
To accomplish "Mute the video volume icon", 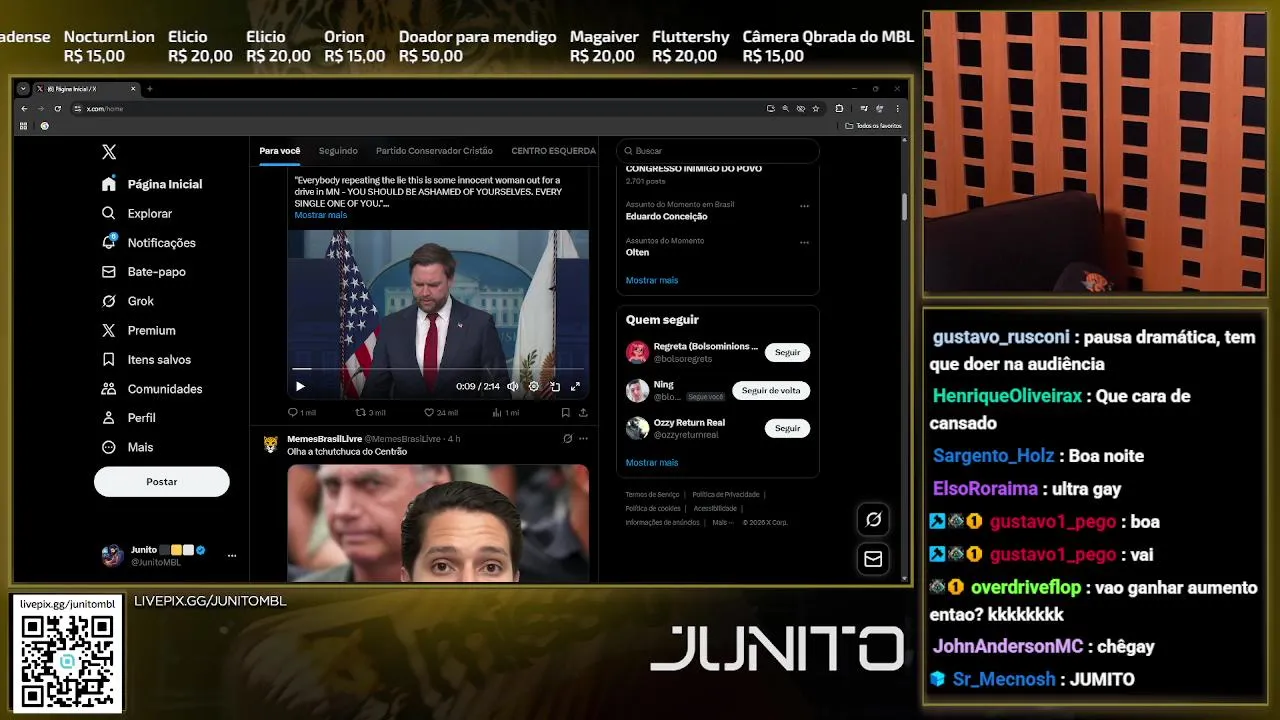I will point(513,386).
